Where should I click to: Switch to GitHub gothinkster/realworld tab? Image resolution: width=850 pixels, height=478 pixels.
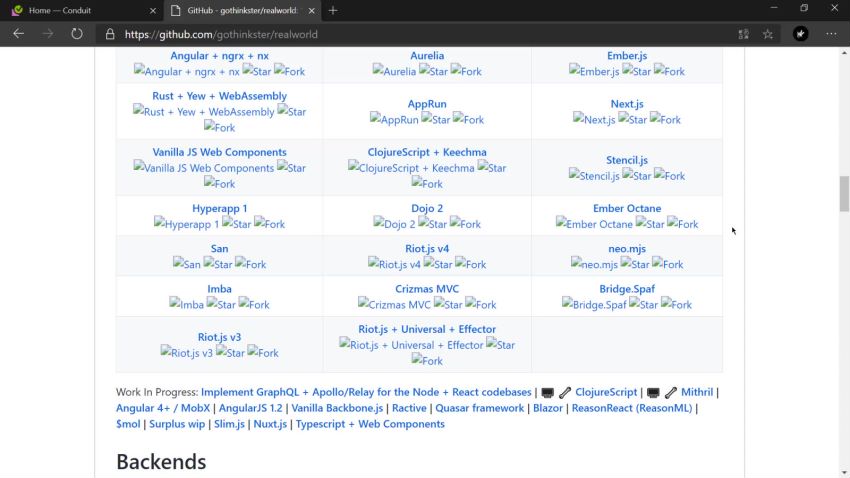click(243, 10)
